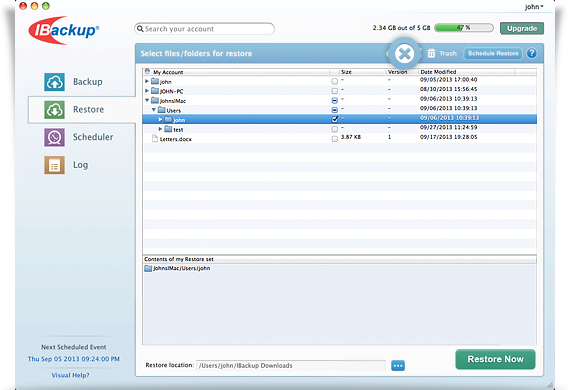Collapse the Users folder triangle

pyautogui.click(x=154, y=110)
